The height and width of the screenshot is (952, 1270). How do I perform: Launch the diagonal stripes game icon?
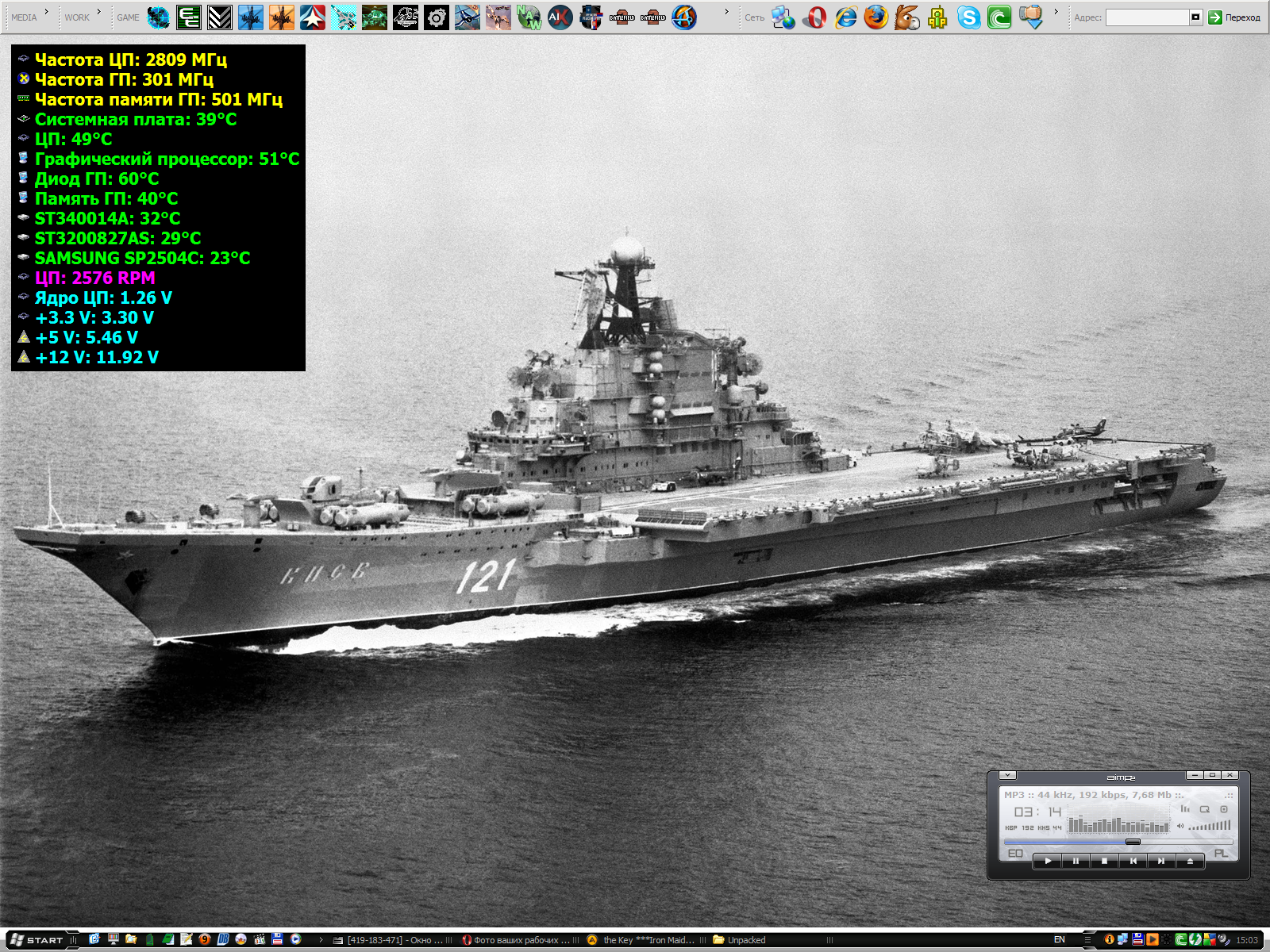[x=220, y=17]
